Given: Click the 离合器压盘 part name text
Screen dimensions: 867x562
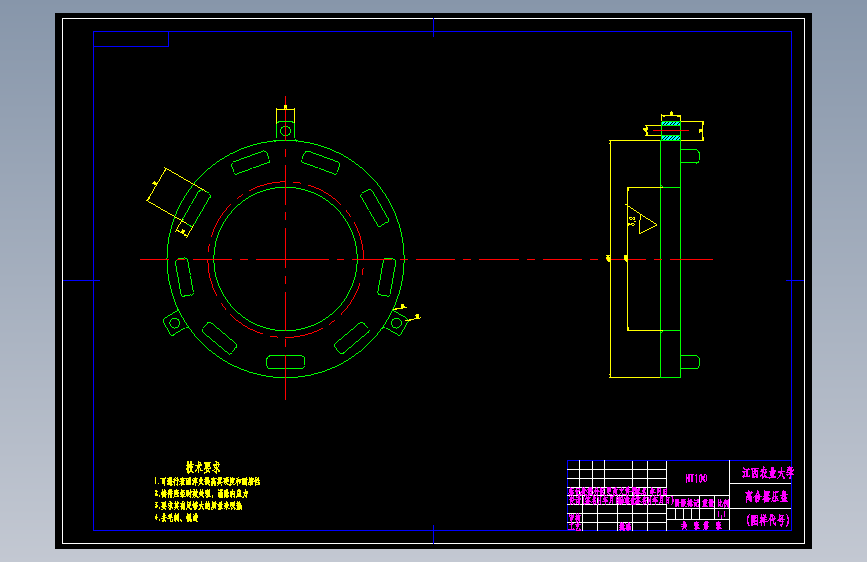Looking at the screenshot, I should click(x=766, y=497).
